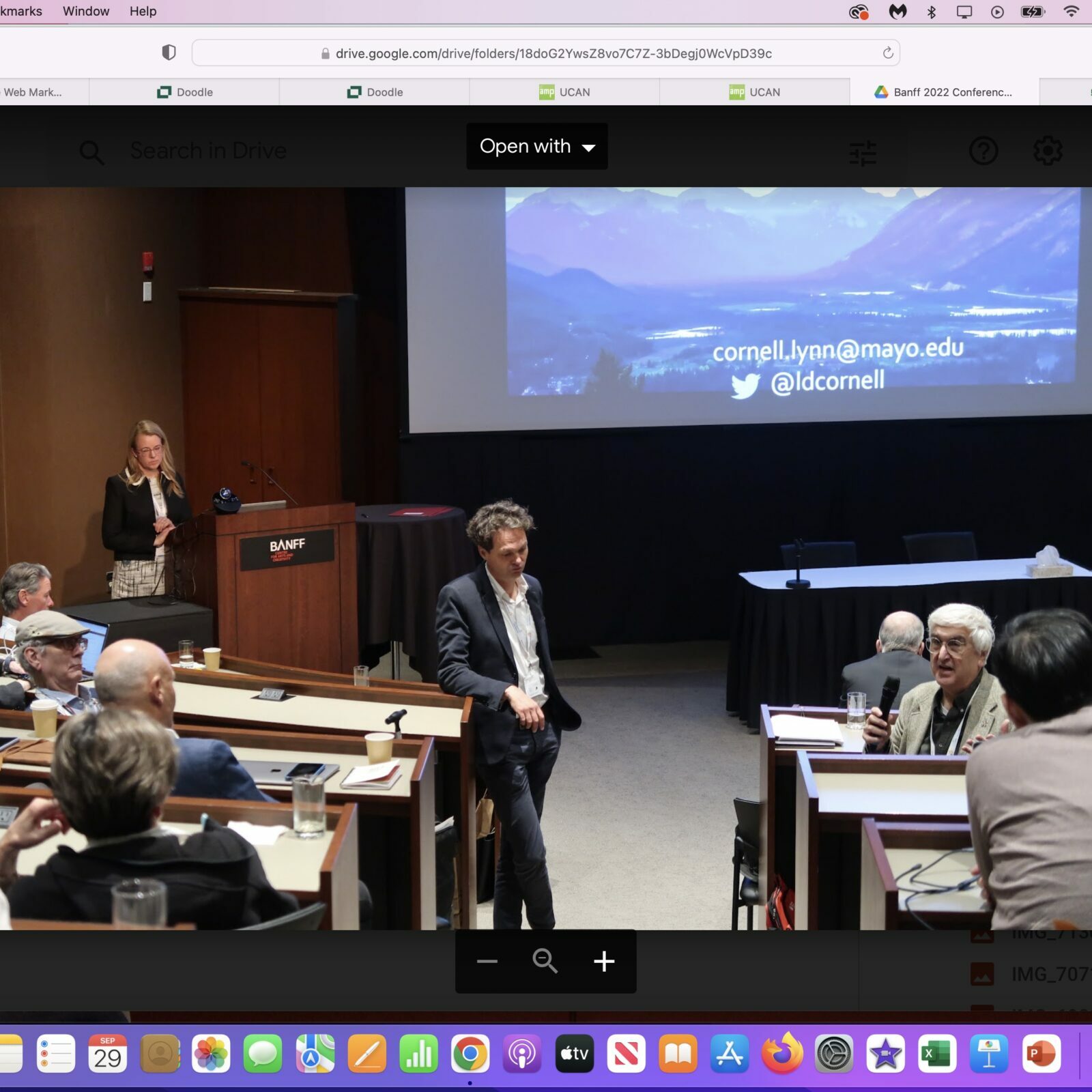Switch to the first Doodle tab
This screenshot has height=1092, width=1092.
tap(185, 92)
